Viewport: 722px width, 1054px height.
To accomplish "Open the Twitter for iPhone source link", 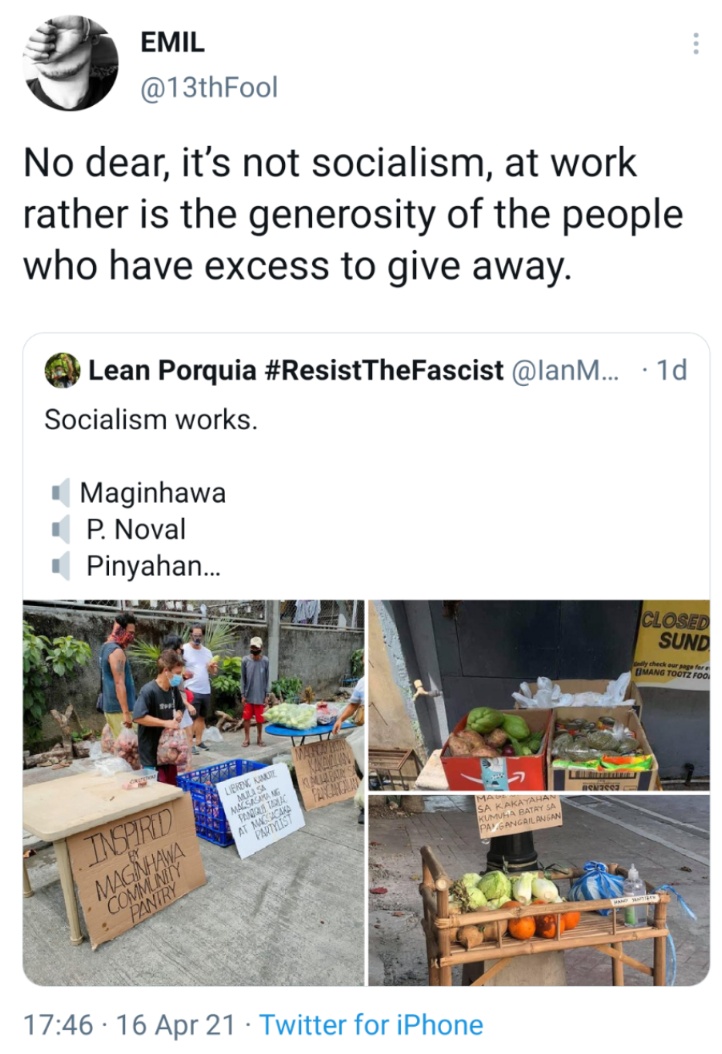I will pos(371,1025).
